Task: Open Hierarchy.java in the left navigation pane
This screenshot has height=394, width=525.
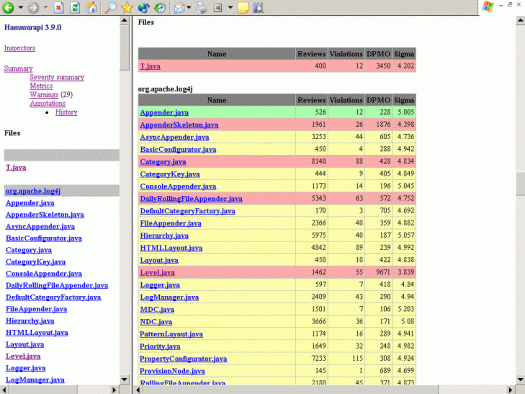Action: tap(30, 321)
